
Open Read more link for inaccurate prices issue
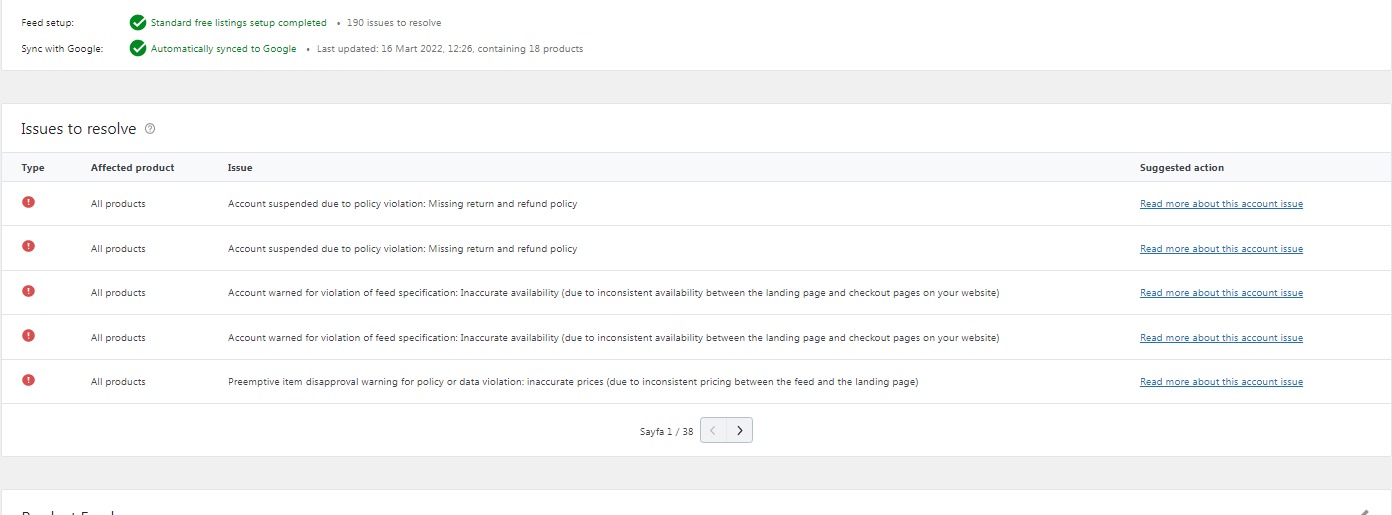(x=1221, y=382)
